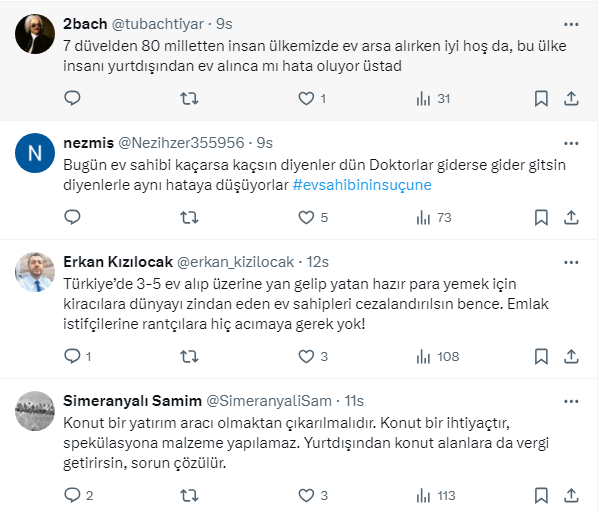The width and height of the screenshot is (613, 511).
Task: Share Simeranyalı Samim's tweet
Action: (571, 494)
